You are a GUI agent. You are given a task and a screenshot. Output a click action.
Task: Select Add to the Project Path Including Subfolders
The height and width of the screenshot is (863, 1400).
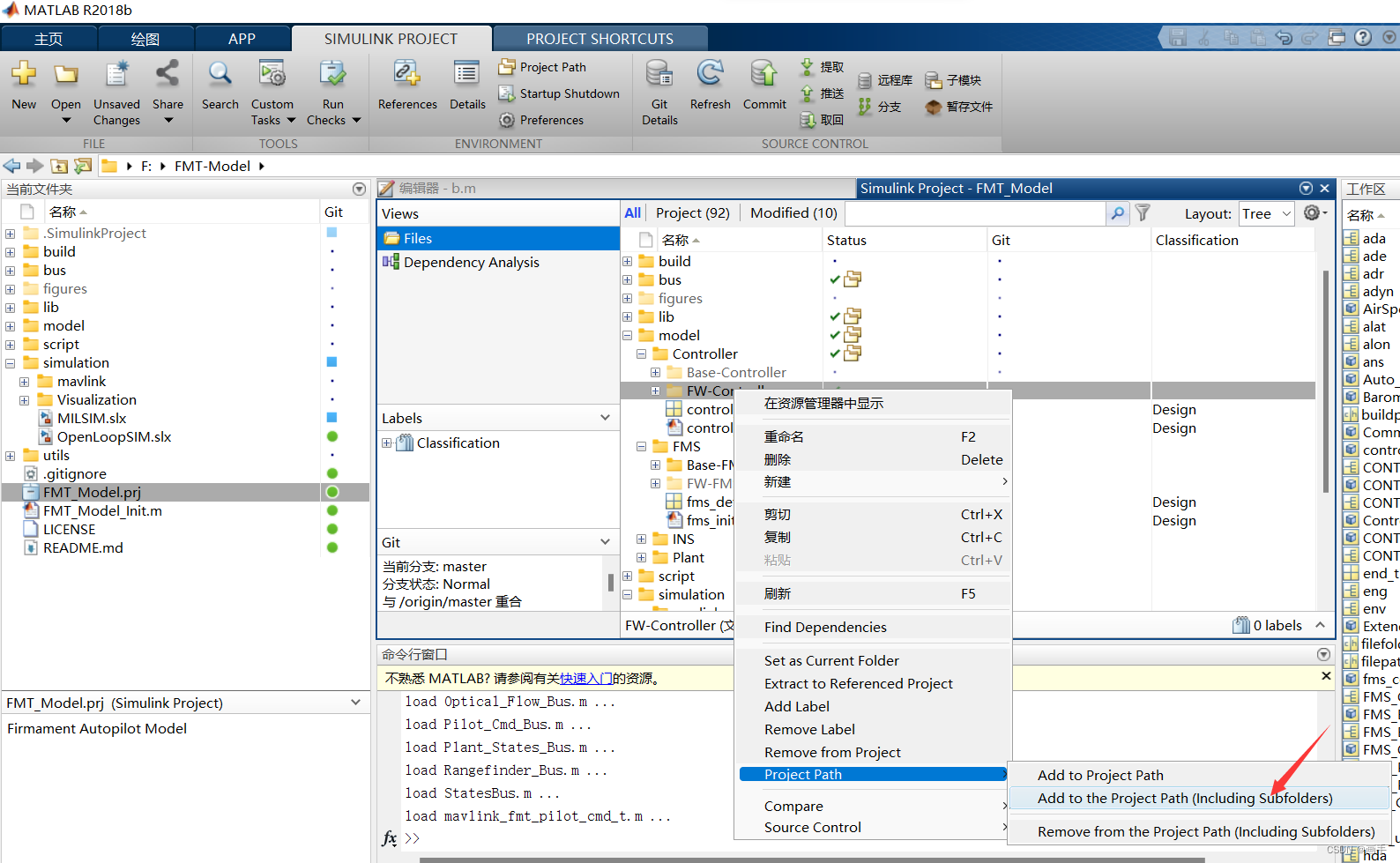pyautogui.click(x=1185, y=798)
